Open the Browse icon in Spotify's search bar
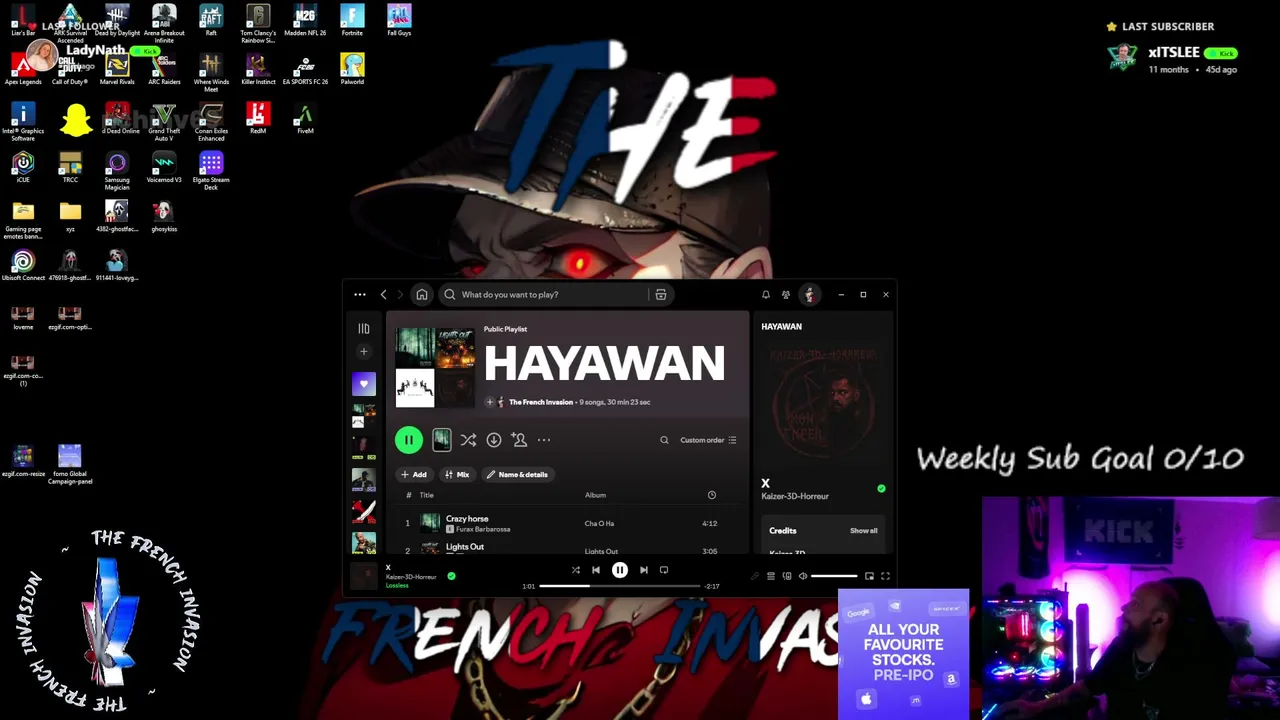This screenshot has height=720, width=1280. tap(661, 295)
